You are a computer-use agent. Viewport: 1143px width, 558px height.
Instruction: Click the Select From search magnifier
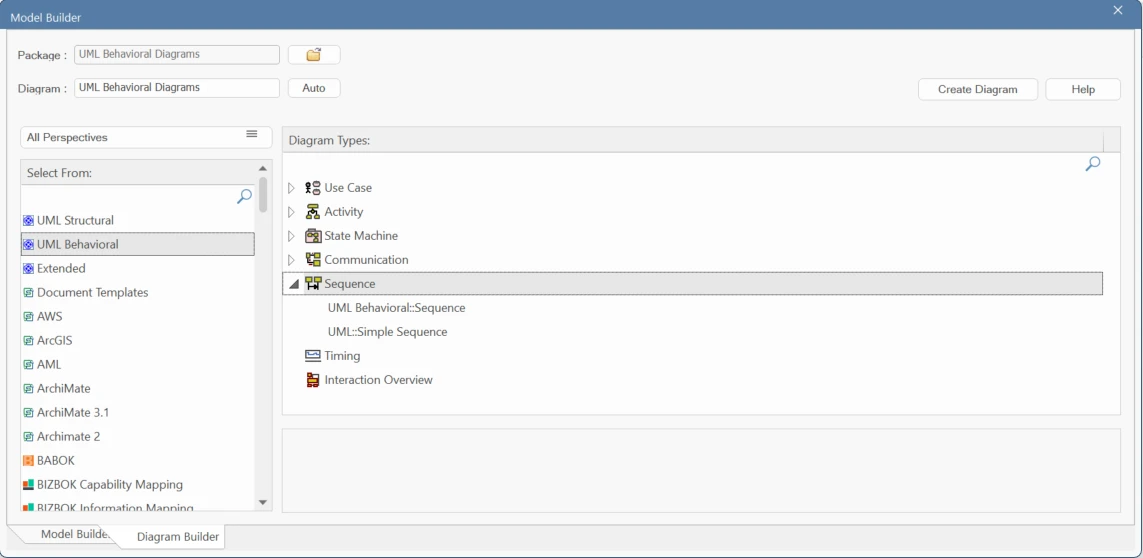[x=245, y=196]
